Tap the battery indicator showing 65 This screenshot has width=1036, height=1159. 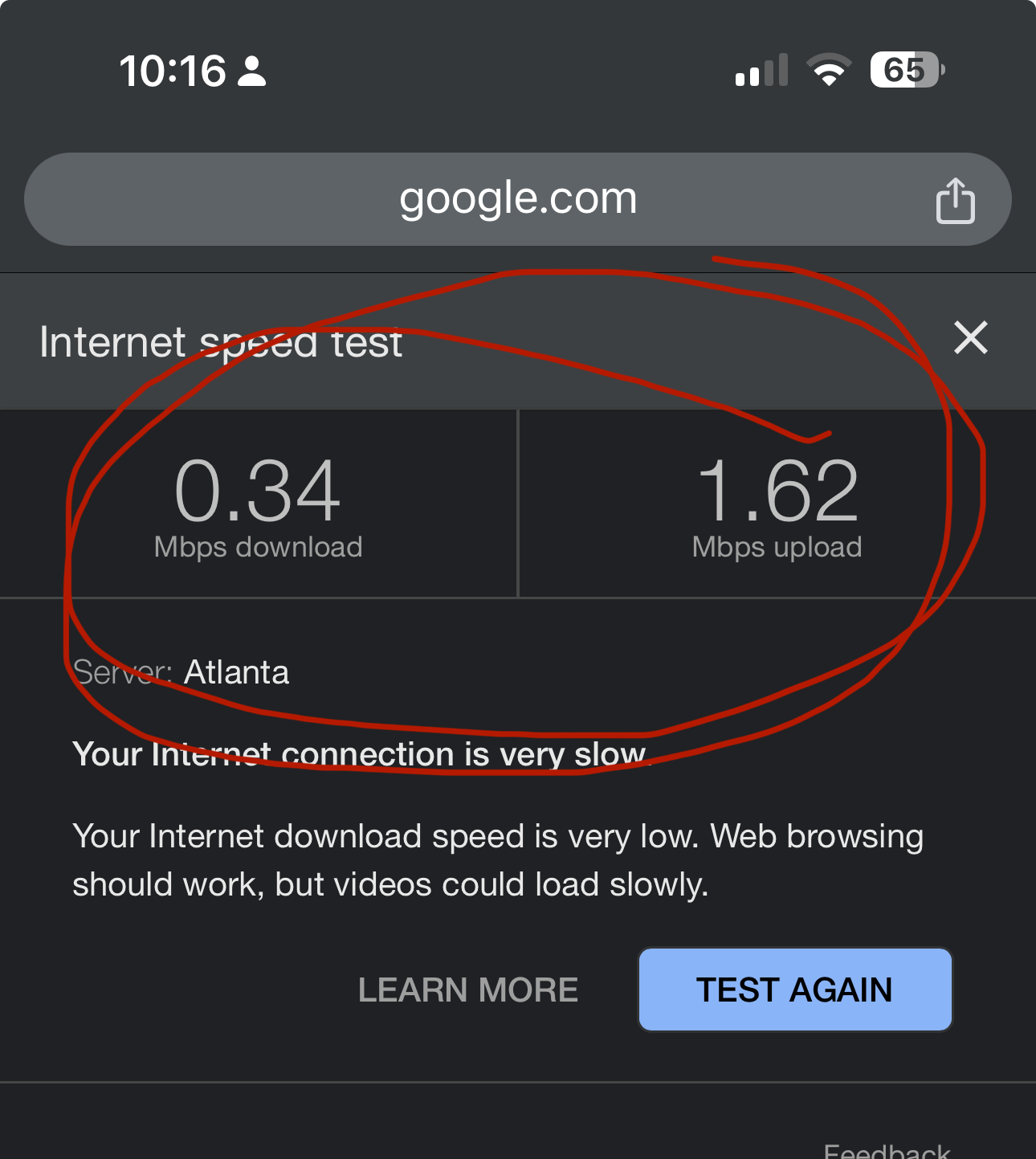click(x=908, y=70)
